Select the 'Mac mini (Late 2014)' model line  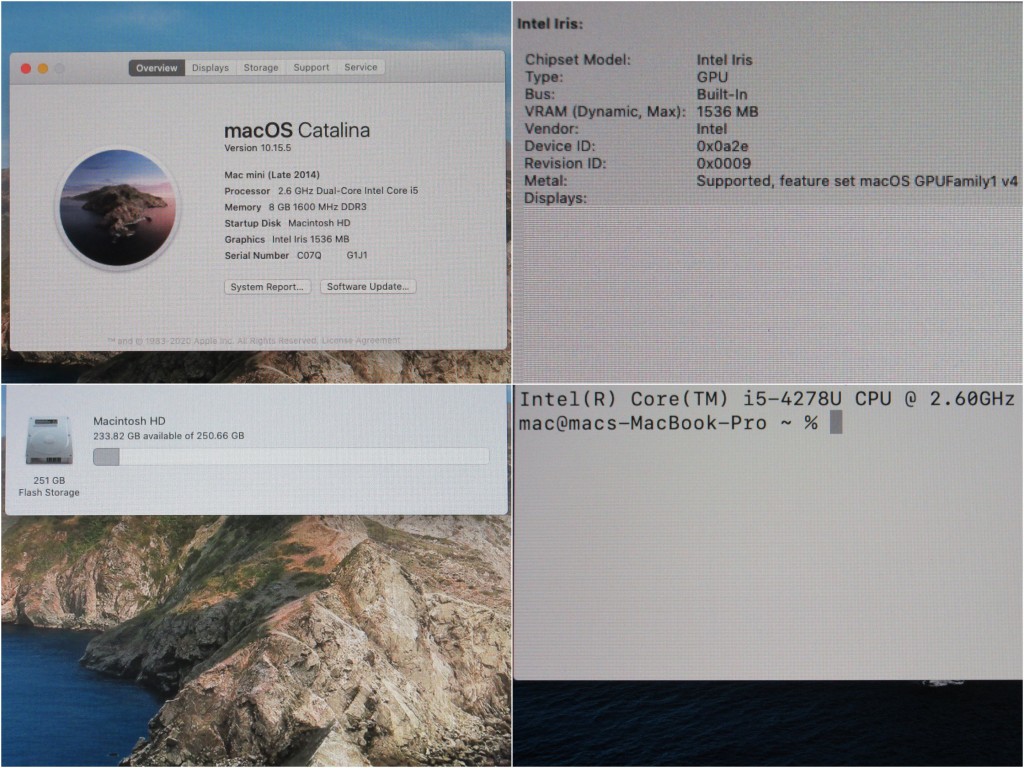(x=272, y=175)
